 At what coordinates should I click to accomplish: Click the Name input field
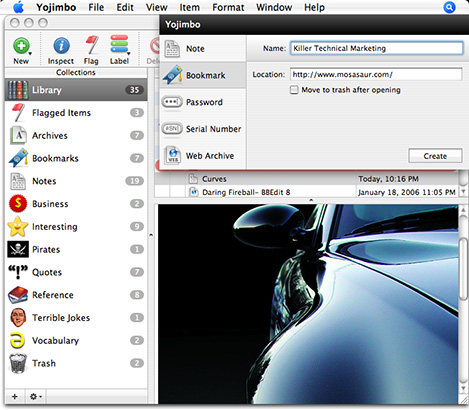tap(376, 48)
